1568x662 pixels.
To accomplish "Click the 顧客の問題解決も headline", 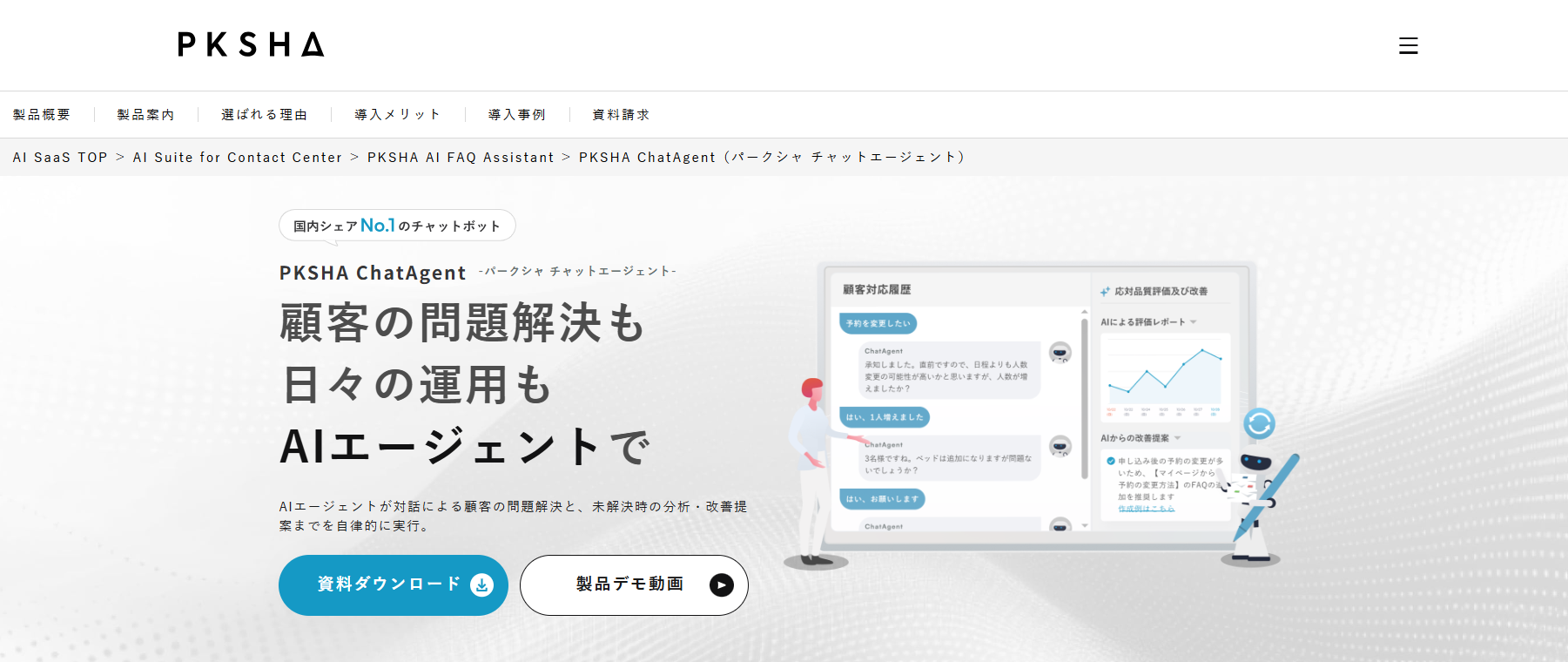I will click(462, 323).
